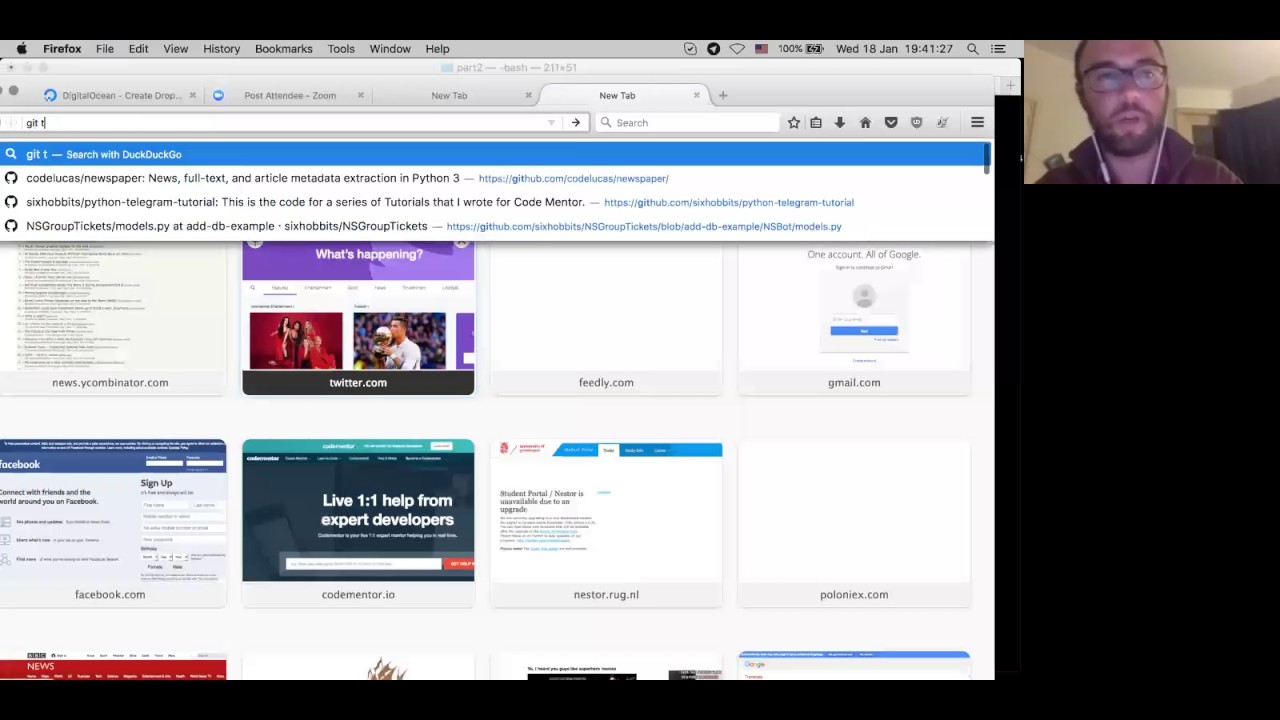Open the facebook.com tile
This screenshot has height=720, width=1280.
pos(110,522)
